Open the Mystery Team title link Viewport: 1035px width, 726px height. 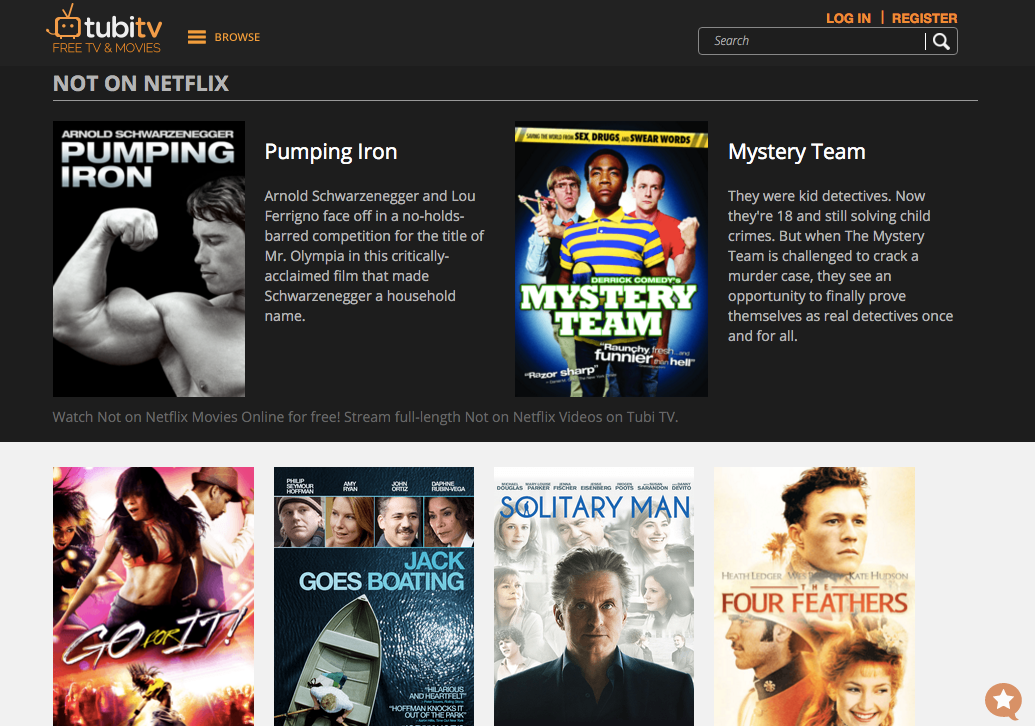point(796,152)
